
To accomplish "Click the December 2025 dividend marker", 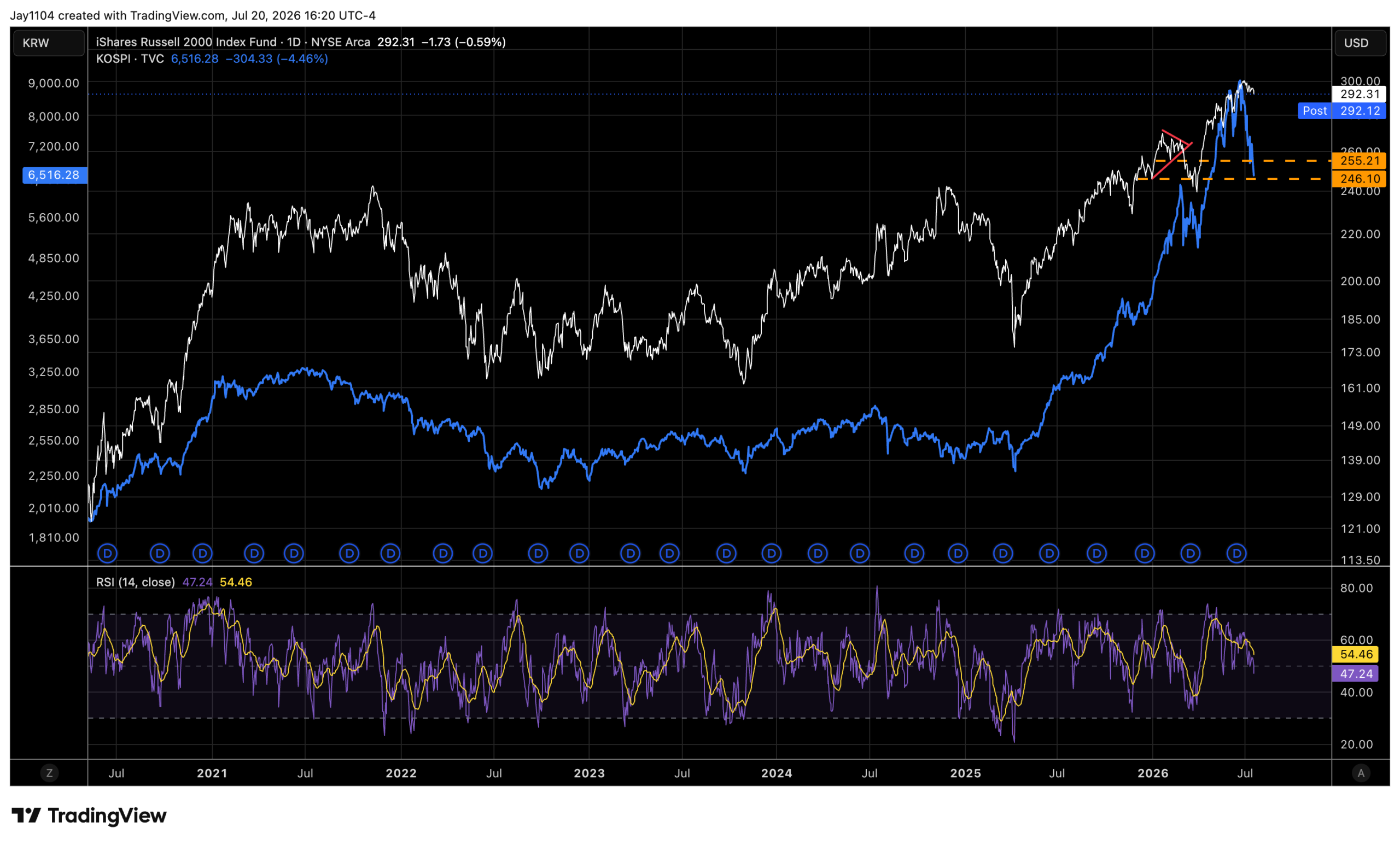I will point(1145,553).
